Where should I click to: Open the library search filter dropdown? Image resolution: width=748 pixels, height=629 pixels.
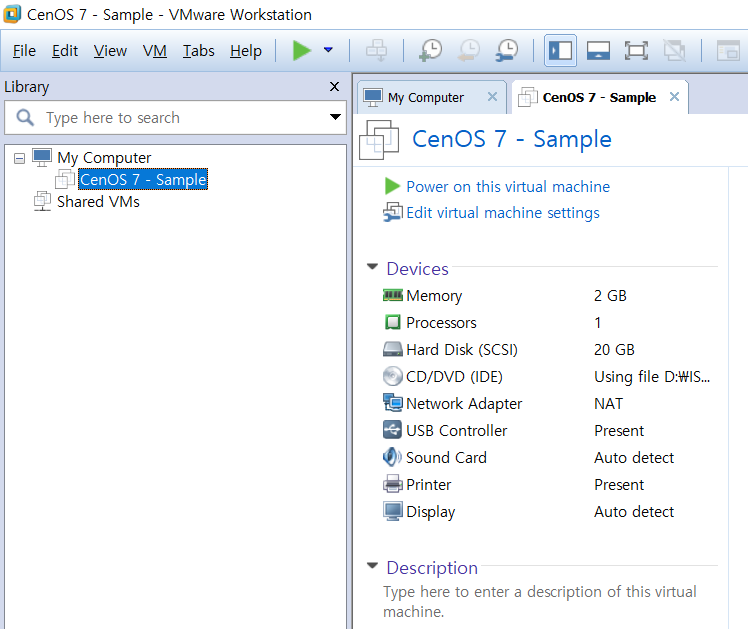coord(335,117)
